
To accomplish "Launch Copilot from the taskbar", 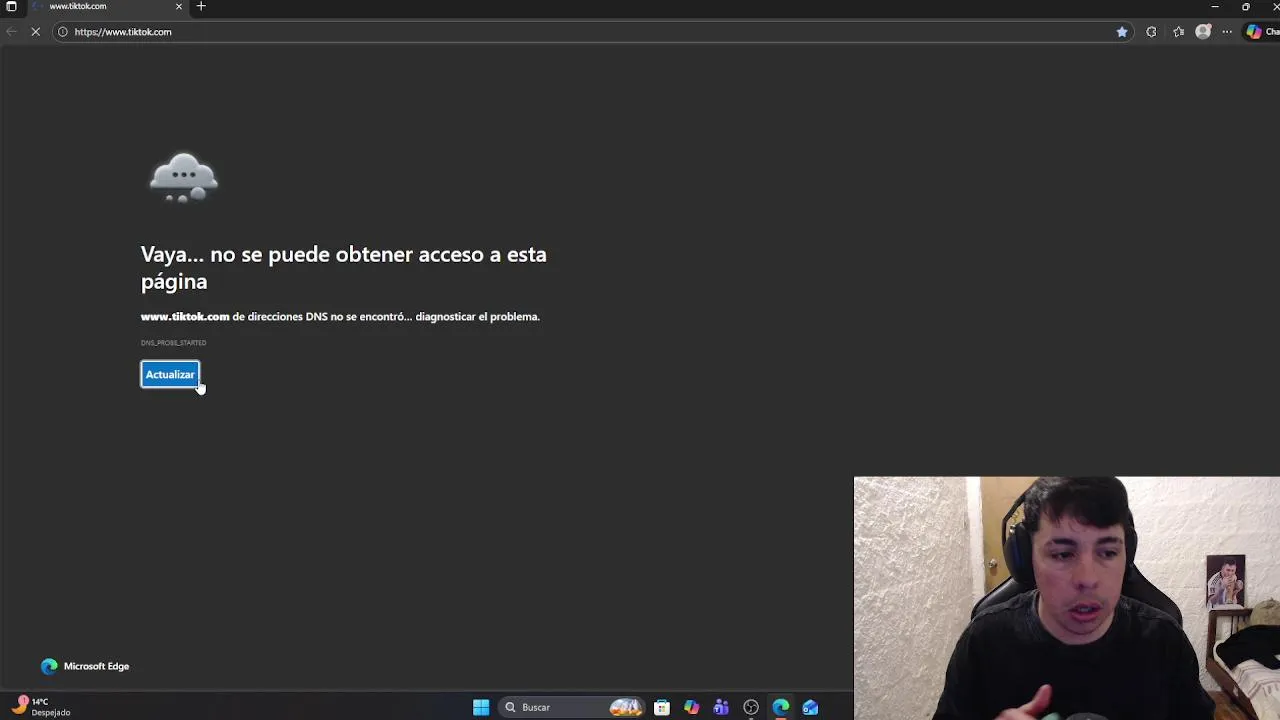I will pyautogui.click(x=692, y=707).
